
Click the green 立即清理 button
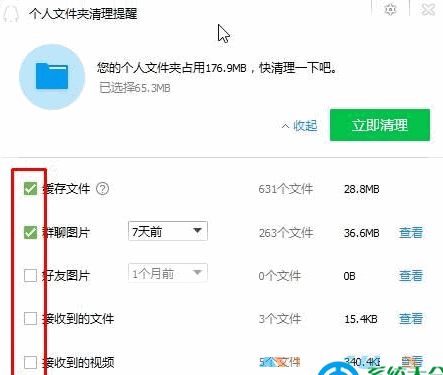(x=380, y=125)
